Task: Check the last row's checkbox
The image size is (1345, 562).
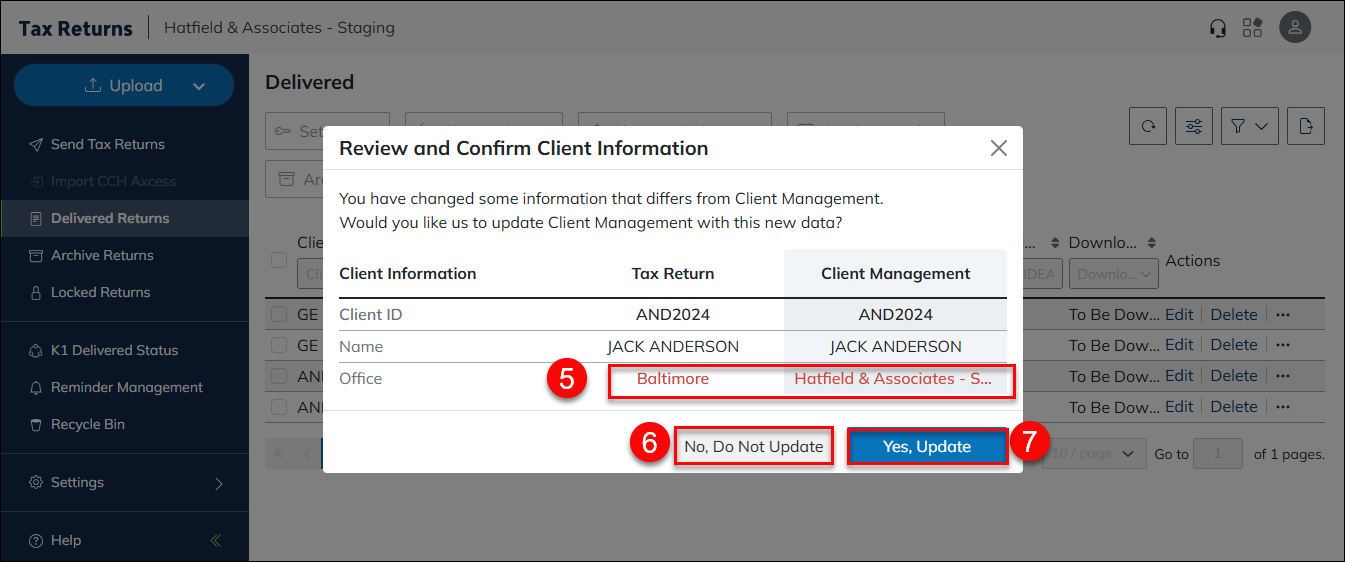Action: (279, 407)
